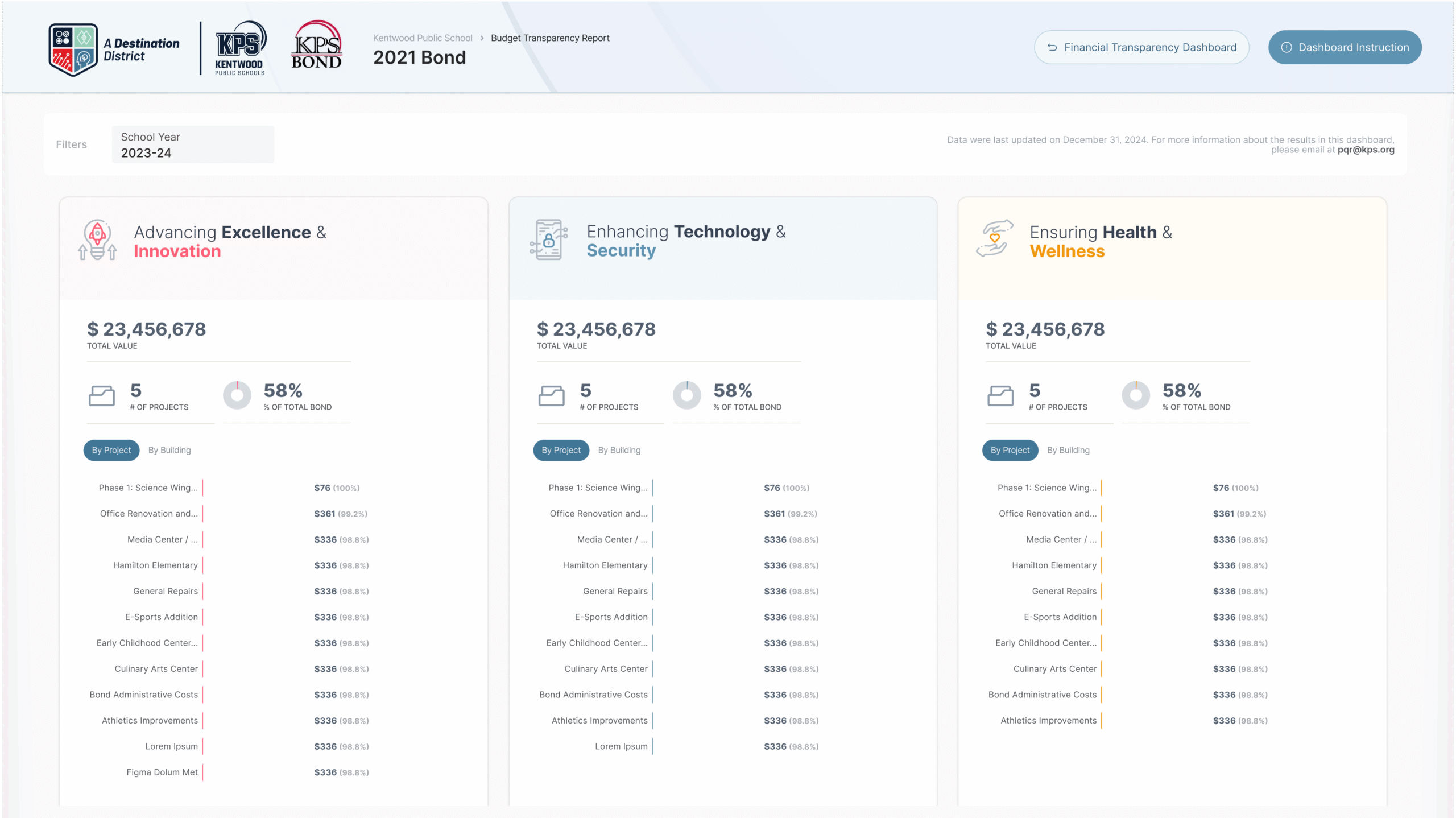Click the pqr@kps.org email link
The image size is (1456, 818).
point(1366,150)
